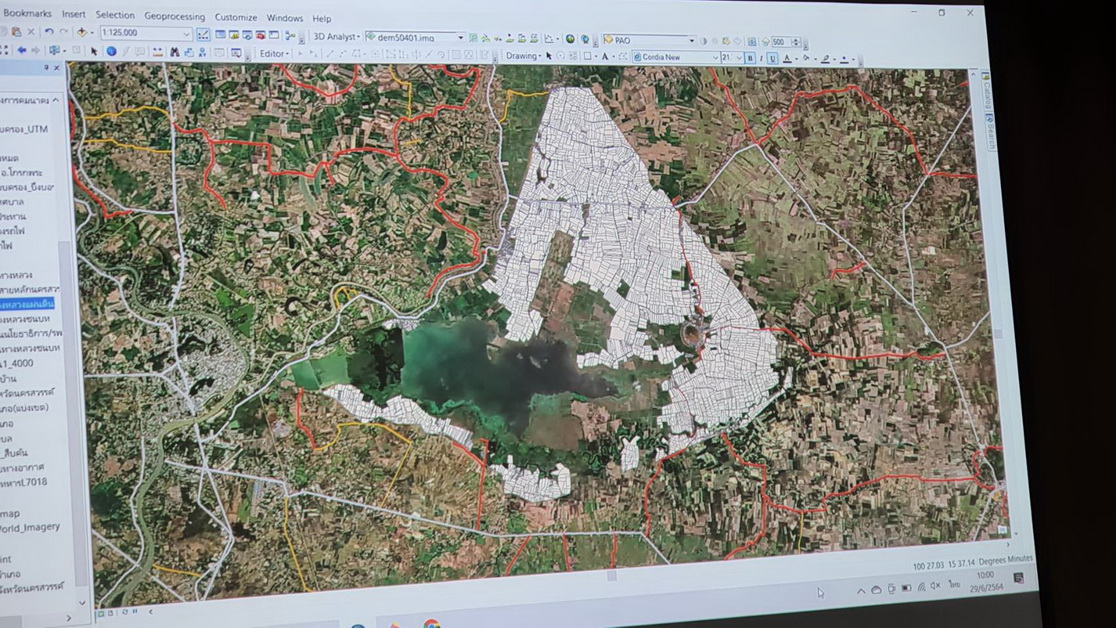Select the Identify blue info tool
This screenshot has width=1116, height=628.
tap(112, 51)
